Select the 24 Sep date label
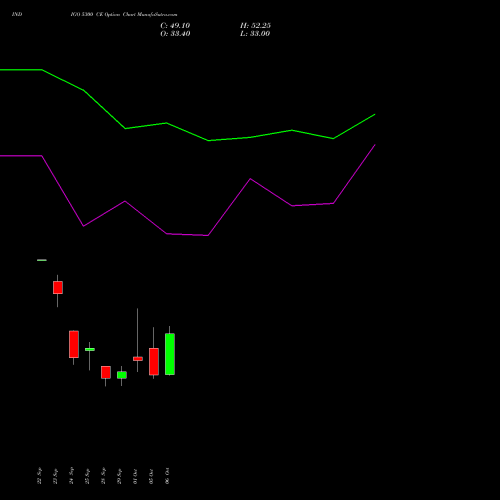This screenshot has width=500, height=500. (x=71, y=476)
